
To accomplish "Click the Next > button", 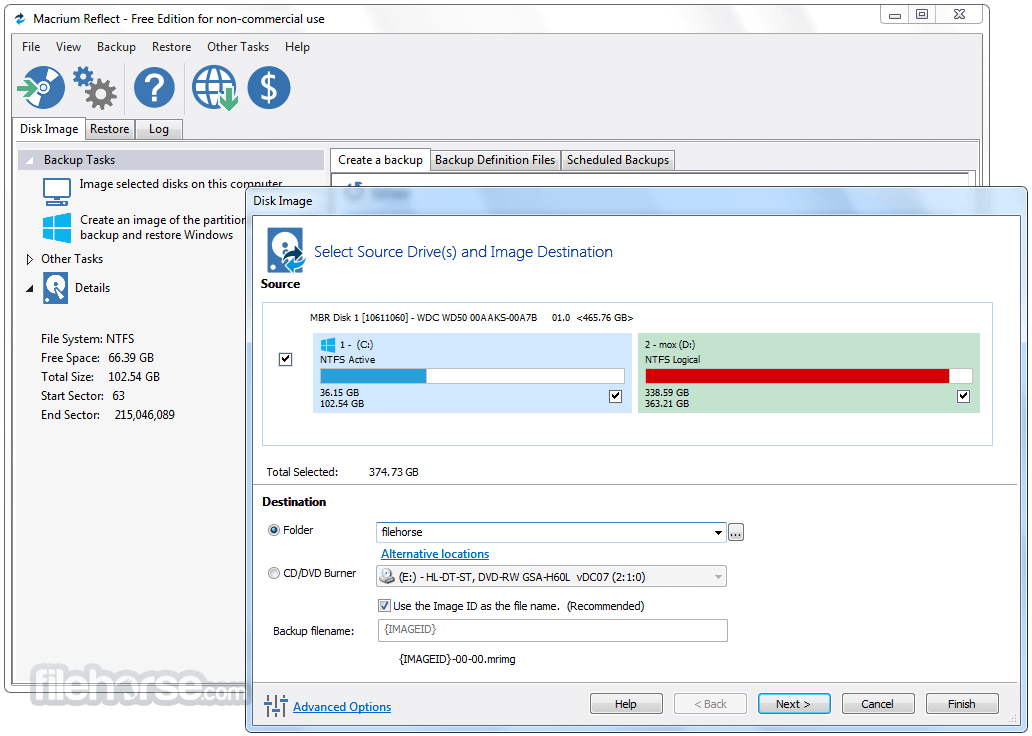I will (794, 704).
